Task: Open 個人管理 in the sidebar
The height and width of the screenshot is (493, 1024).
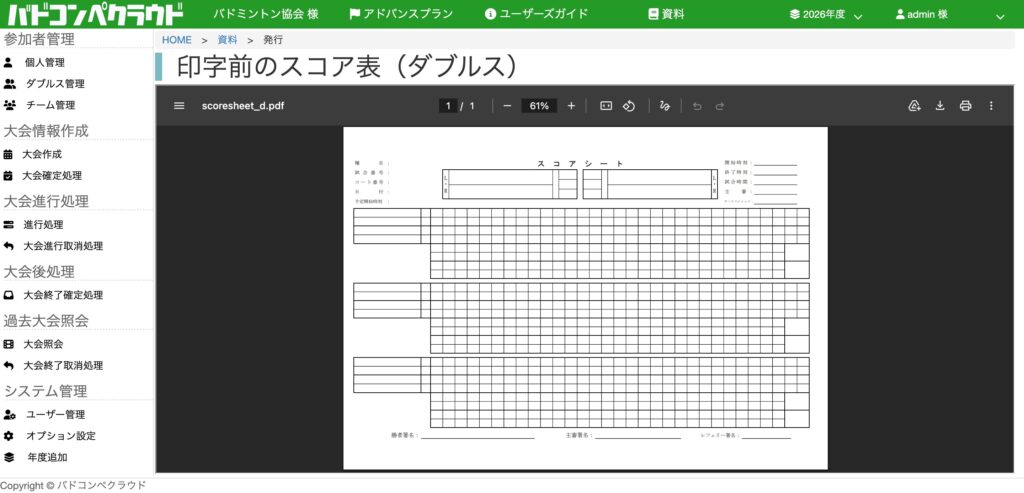Action: tap(44, 63)
